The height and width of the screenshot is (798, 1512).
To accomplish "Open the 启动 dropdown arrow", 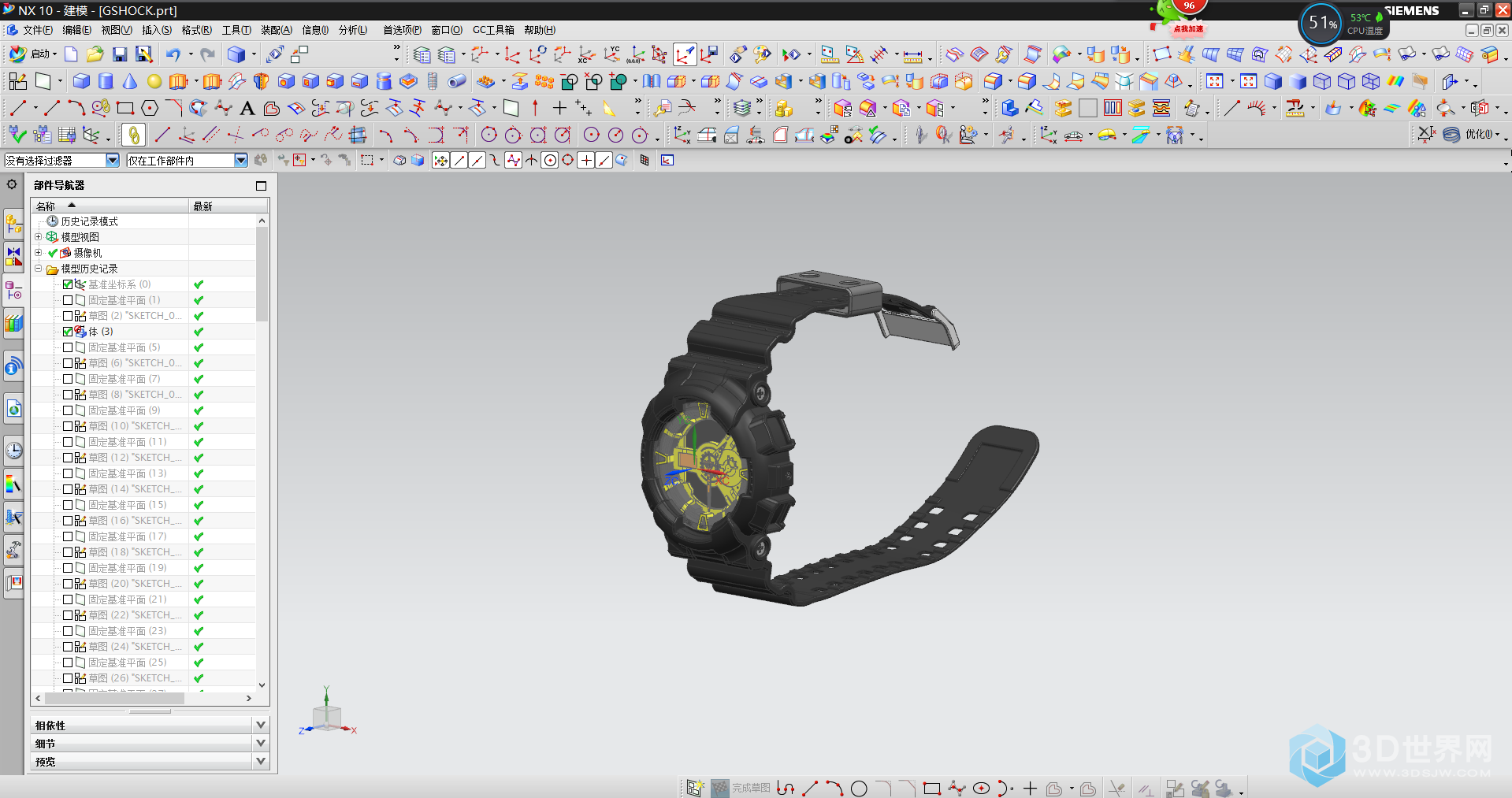I will pyautogui.click(x=55, y=54).
